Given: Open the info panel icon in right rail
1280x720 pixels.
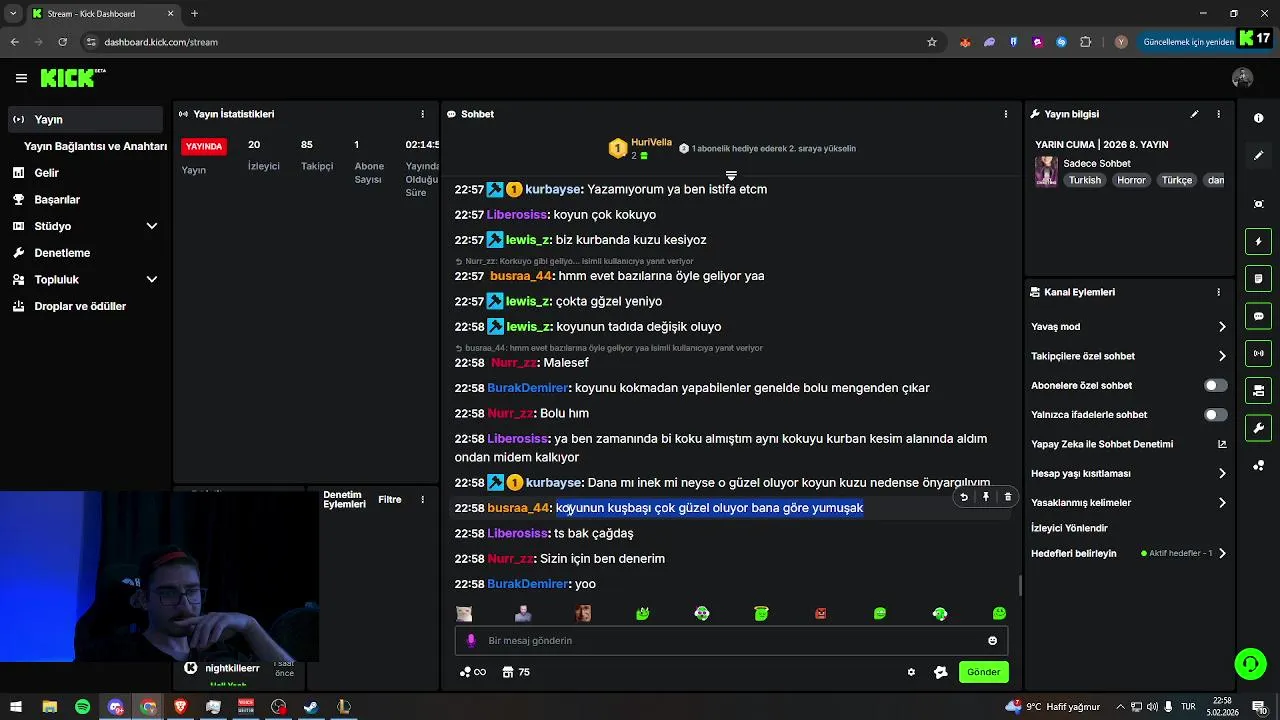Looking at the screenshot, I should click(x=1258, y=118).
